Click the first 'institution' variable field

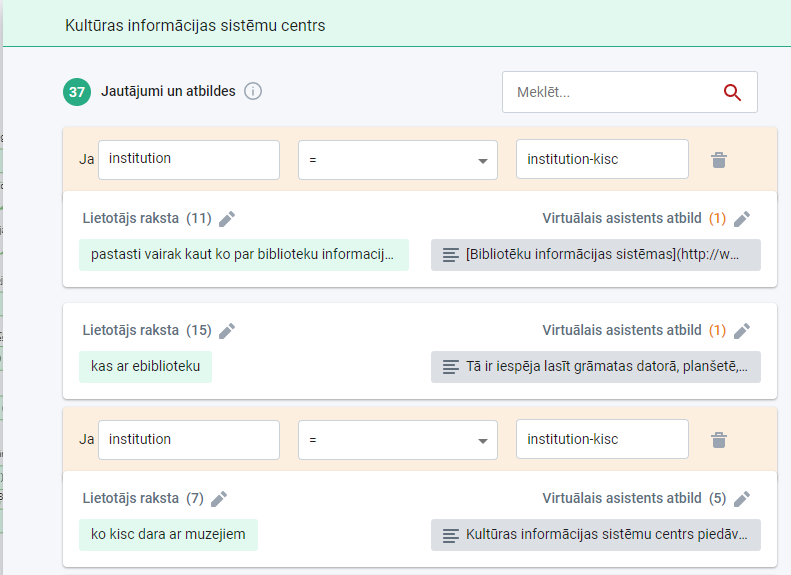(189, 160)
